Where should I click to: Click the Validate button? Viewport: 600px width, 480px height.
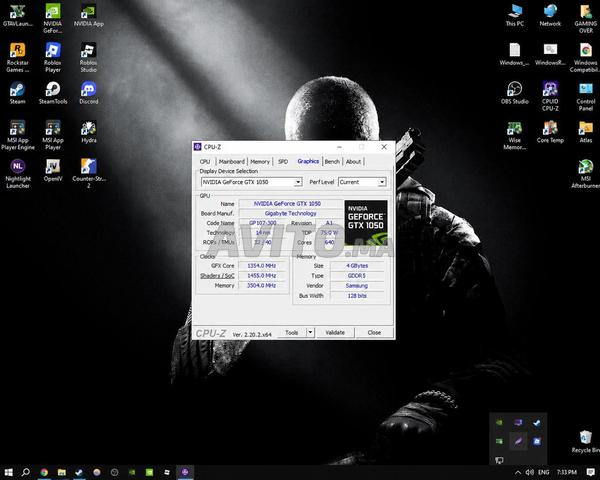pos(335,333)
